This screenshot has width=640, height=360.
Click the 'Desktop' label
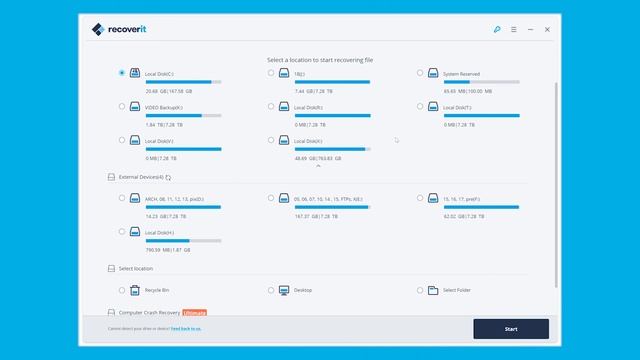303,290
